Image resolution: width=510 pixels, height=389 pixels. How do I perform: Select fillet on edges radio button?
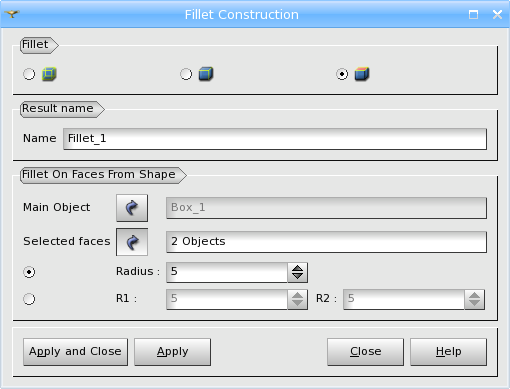[186, 74]
